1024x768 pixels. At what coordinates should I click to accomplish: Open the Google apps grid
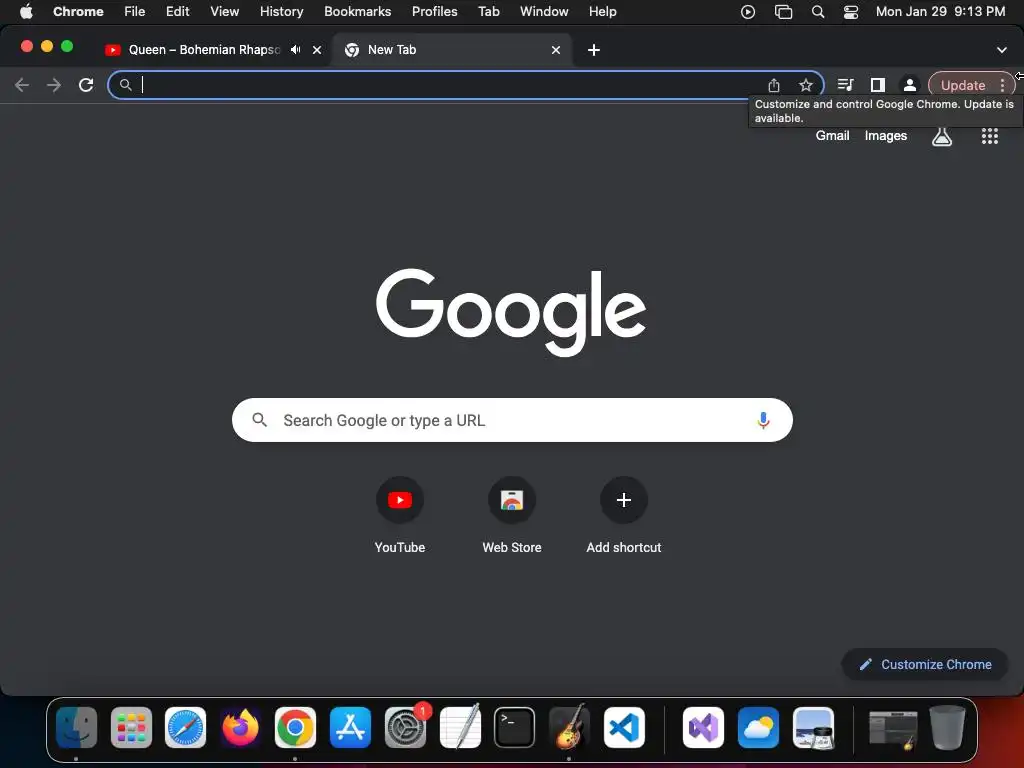point(989,136)
